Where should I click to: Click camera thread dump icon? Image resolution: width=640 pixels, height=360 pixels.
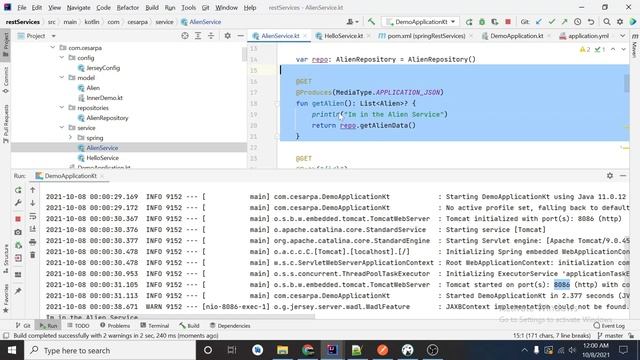click(x=18, y=232)
